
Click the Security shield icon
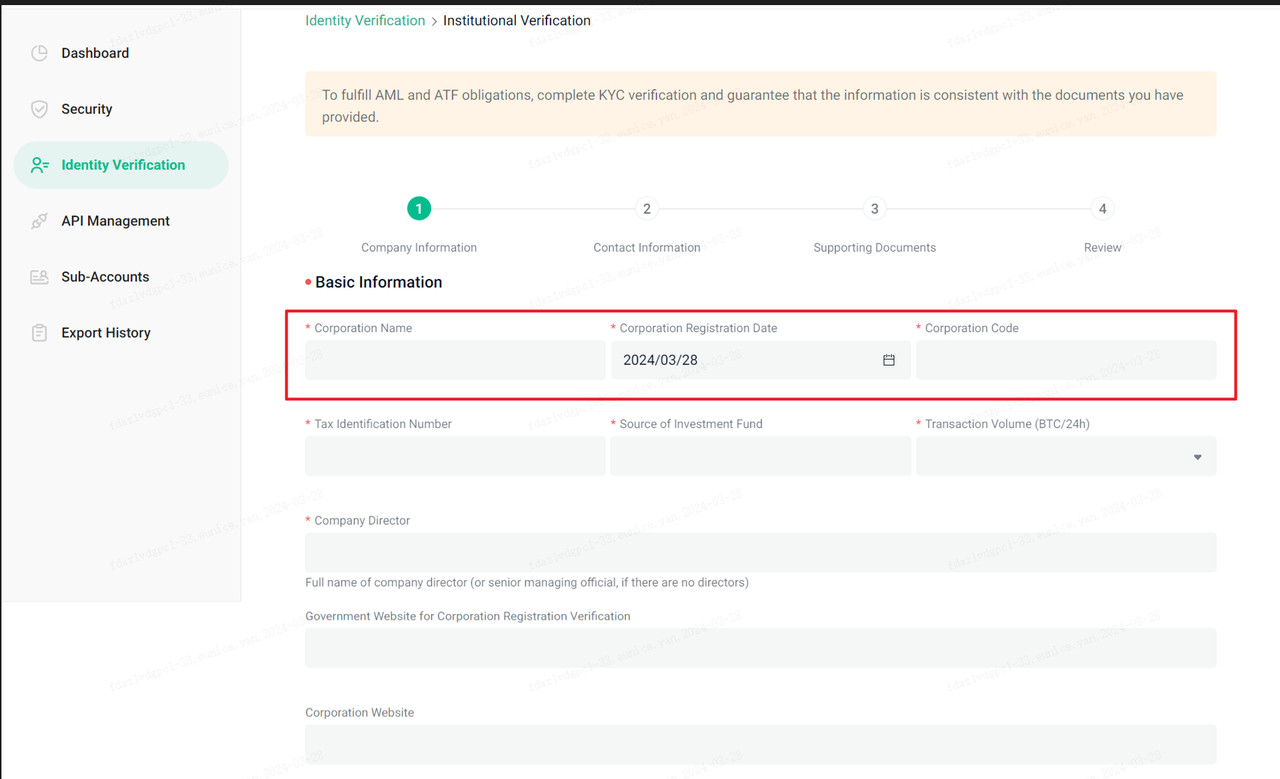[39, 109]
